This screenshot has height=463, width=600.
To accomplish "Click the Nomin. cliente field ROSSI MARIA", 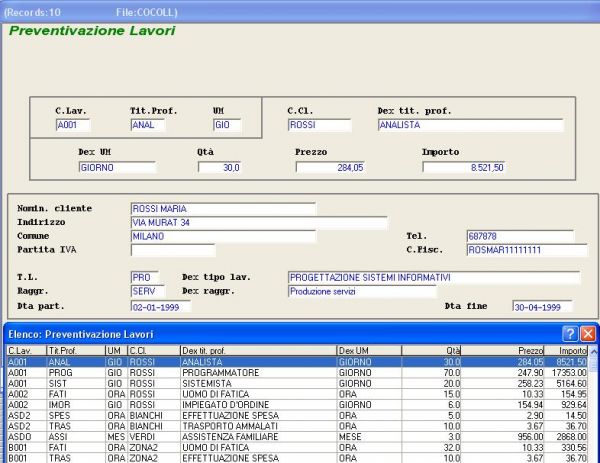I will click(223, 209).
